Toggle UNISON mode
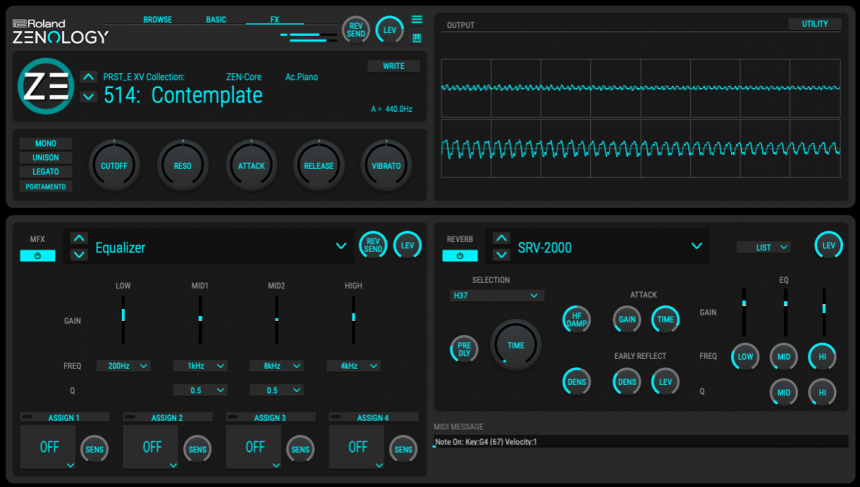 pyautogui.click(x=46, y=157)
